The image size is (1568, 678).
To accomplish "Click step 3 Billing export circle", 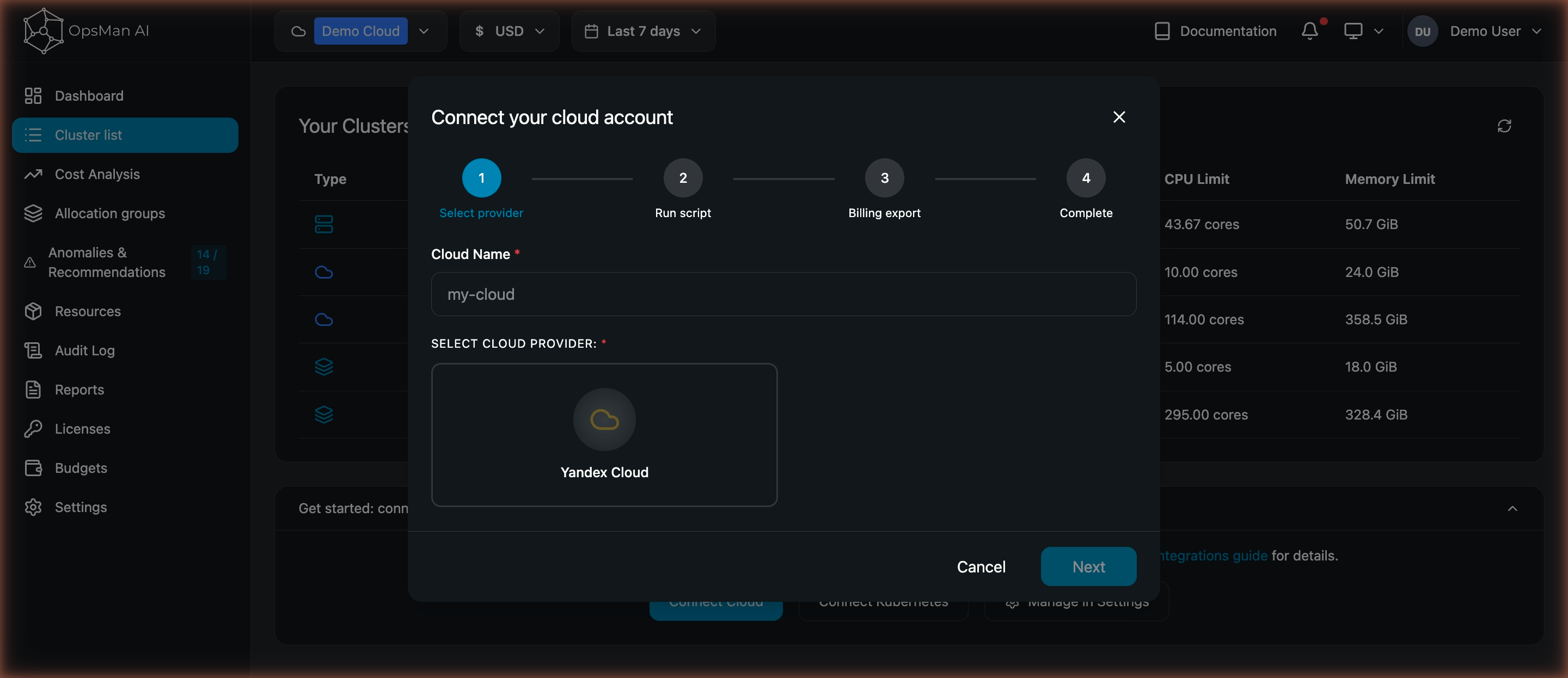I will point(884,178).
